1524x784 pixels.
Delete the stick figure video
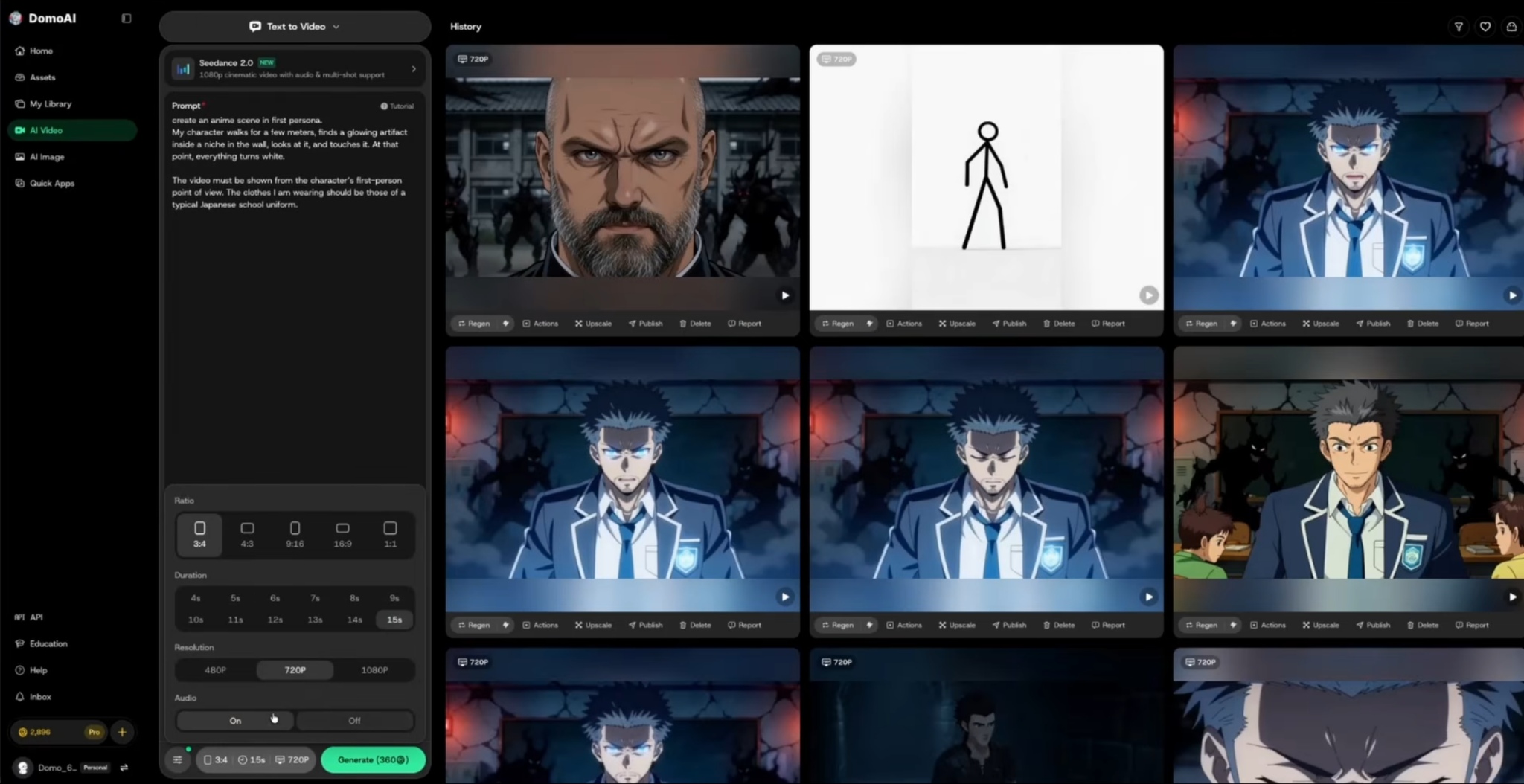click(x=1059, y=324)
